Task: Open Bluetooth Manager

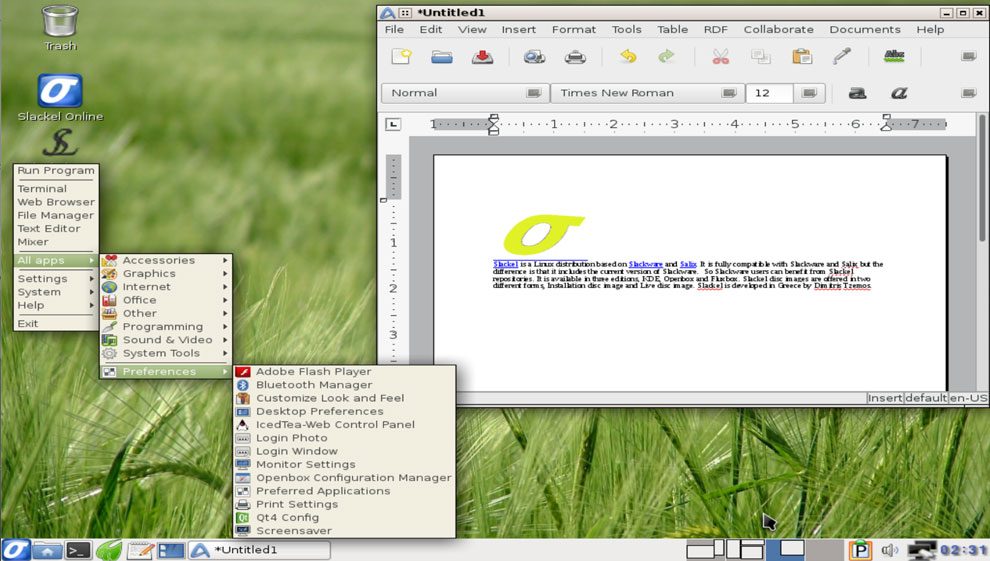Action: pos(345,385)
